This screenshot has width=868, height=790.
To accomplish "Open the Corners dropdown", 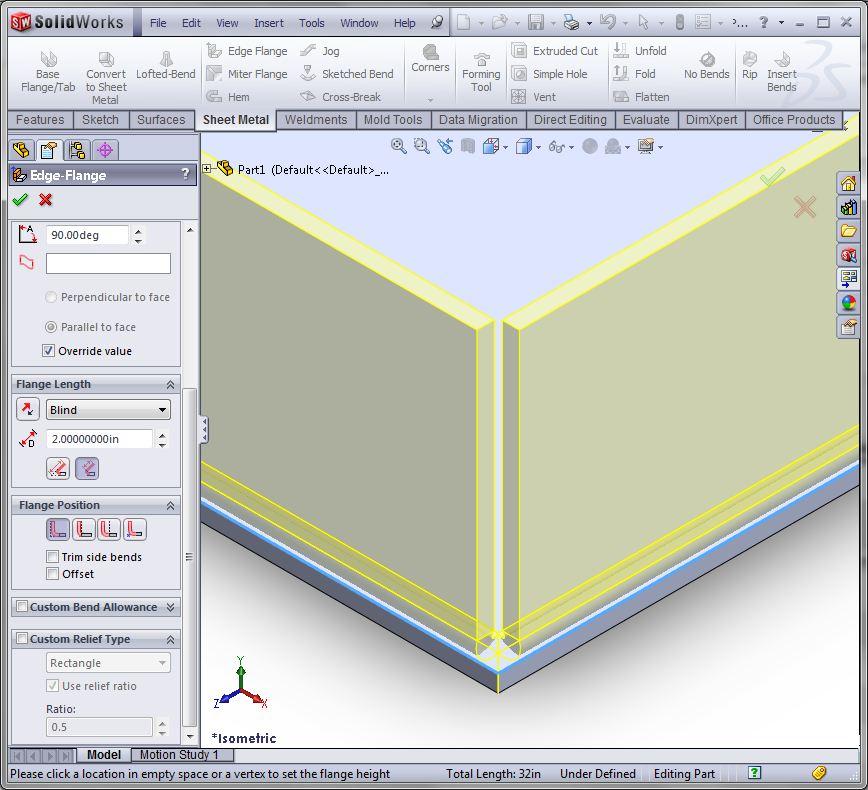I will tap(430, 100).
